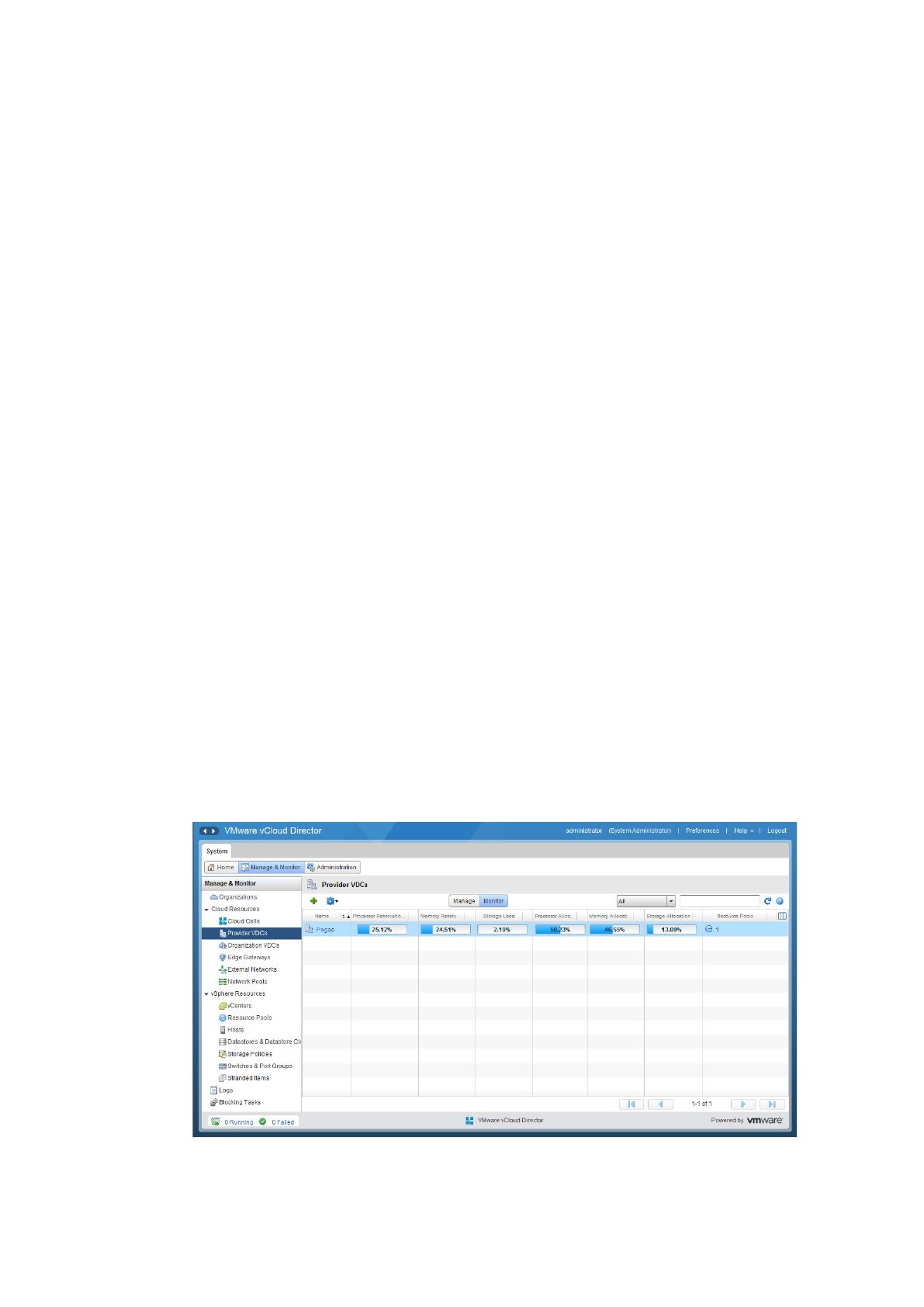
Task: Open the gear actions menu icon
Action: coord(331,901)
